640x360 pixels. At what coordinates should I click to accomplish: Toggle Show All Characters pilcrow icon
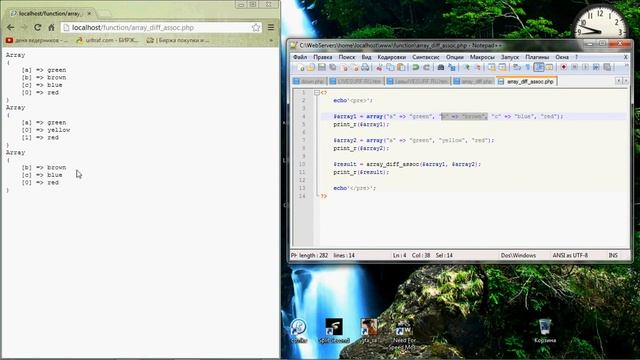coord(528,67)
